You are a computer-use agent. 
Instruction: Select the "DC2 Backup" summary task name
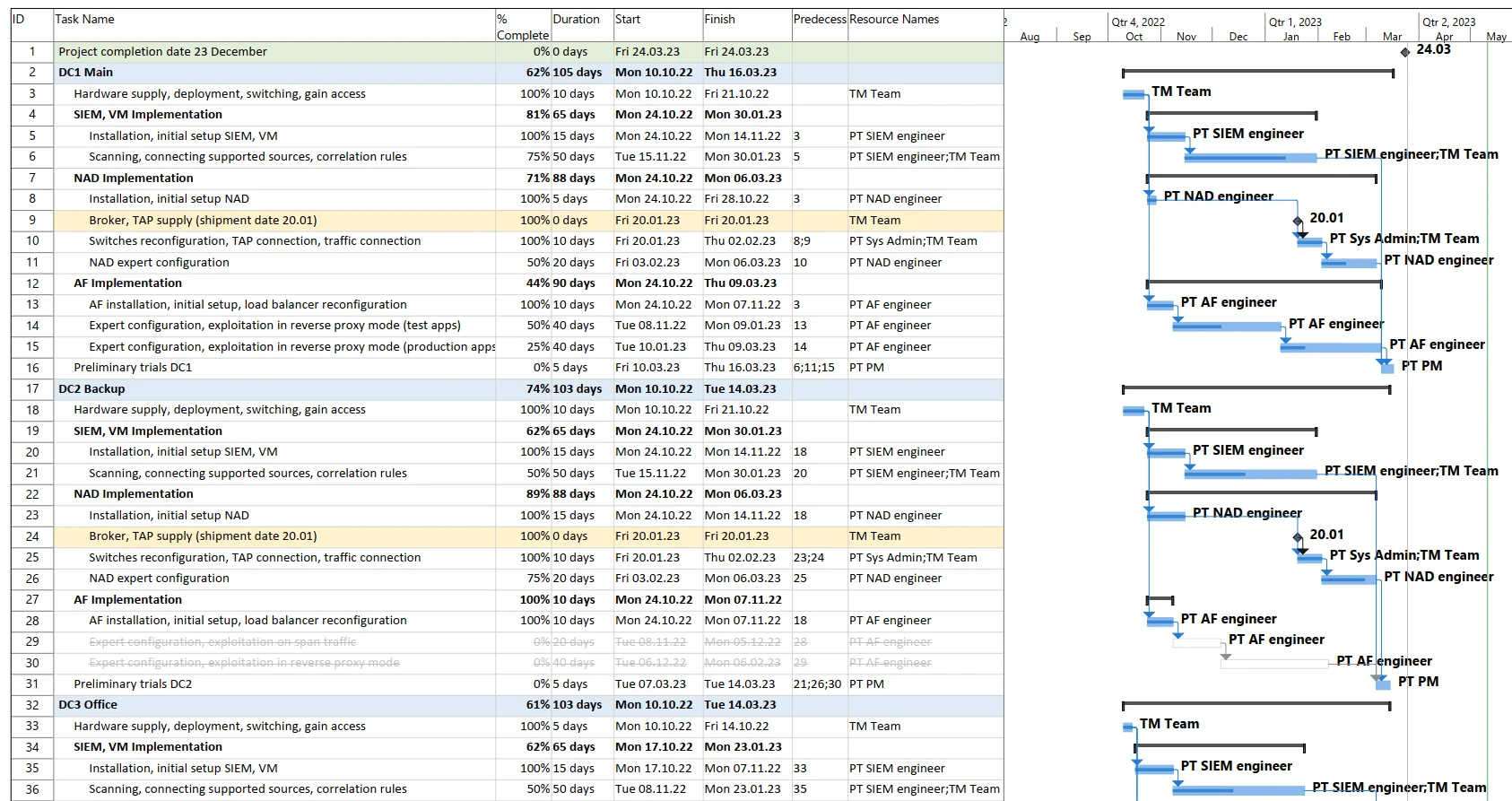click(x=91, y=389)
